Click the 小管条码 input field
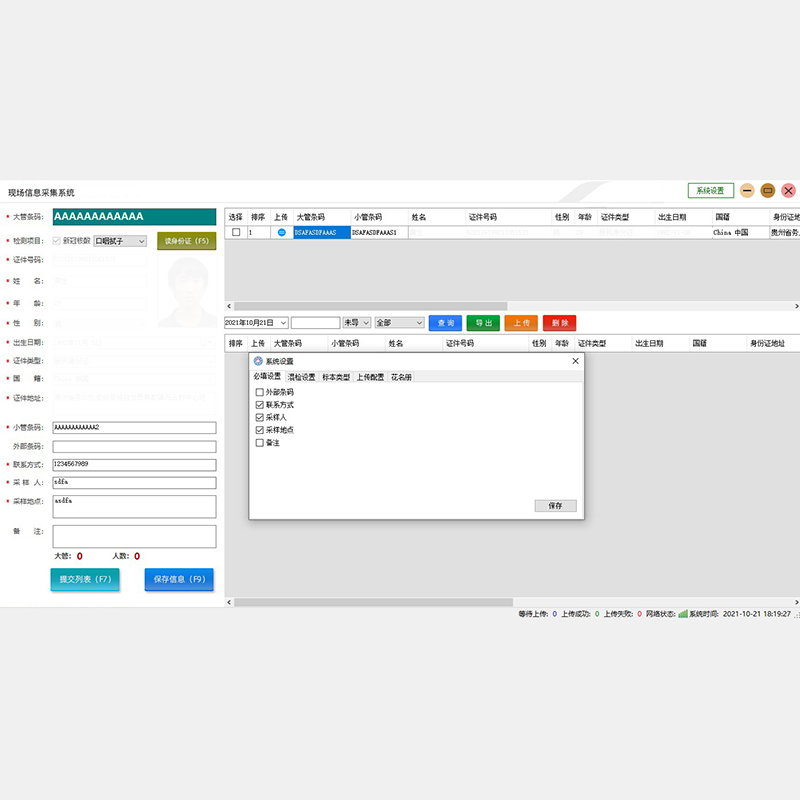 click(134, 428)
